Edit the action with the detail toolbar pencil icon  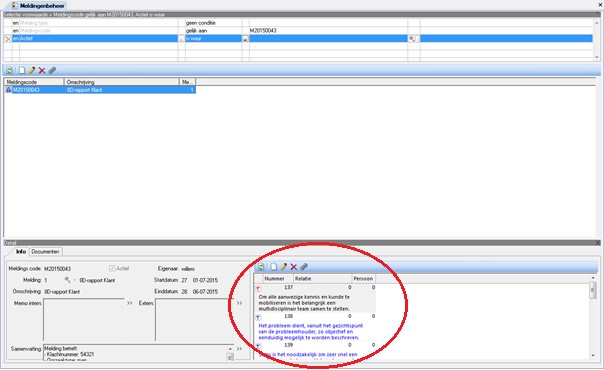[x=284, y=267]
